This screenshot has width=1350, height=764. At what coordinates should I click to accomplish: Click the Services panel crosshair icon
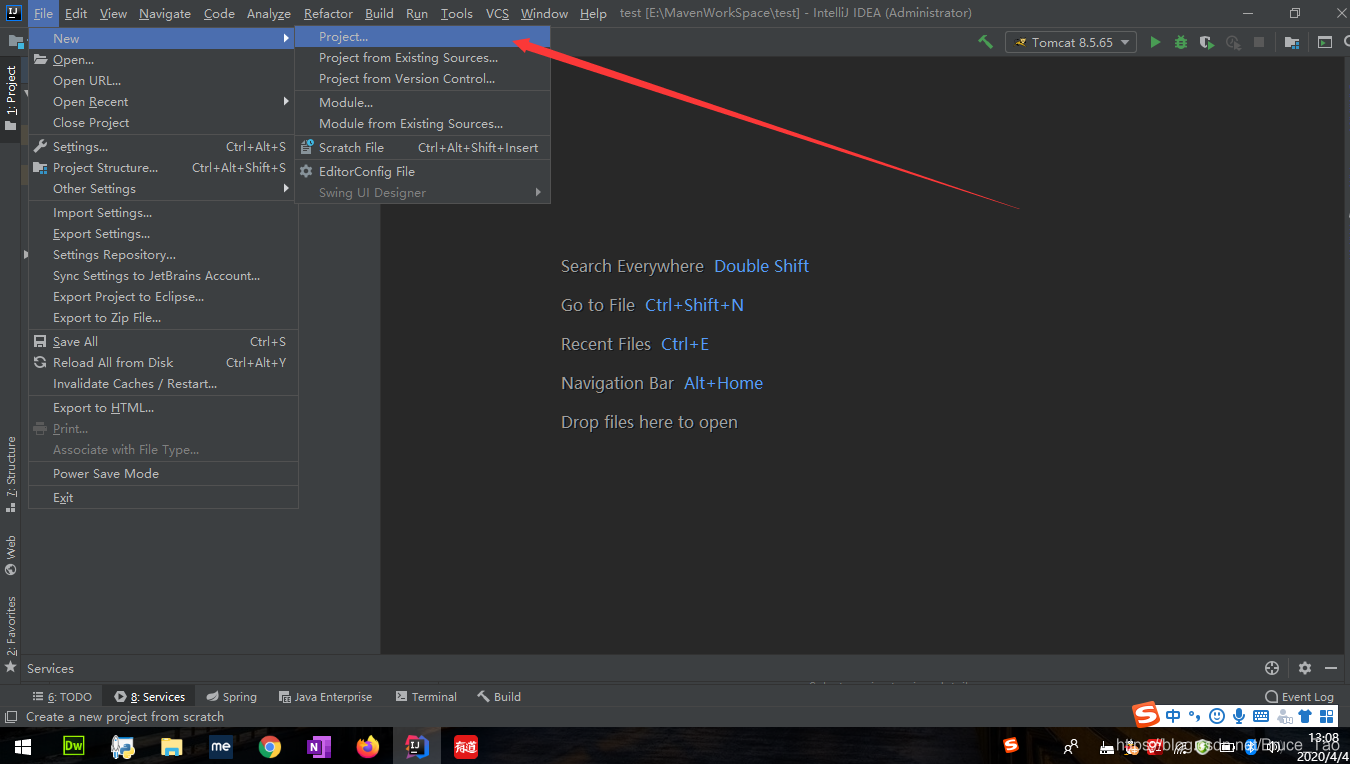pos(1272,668)
